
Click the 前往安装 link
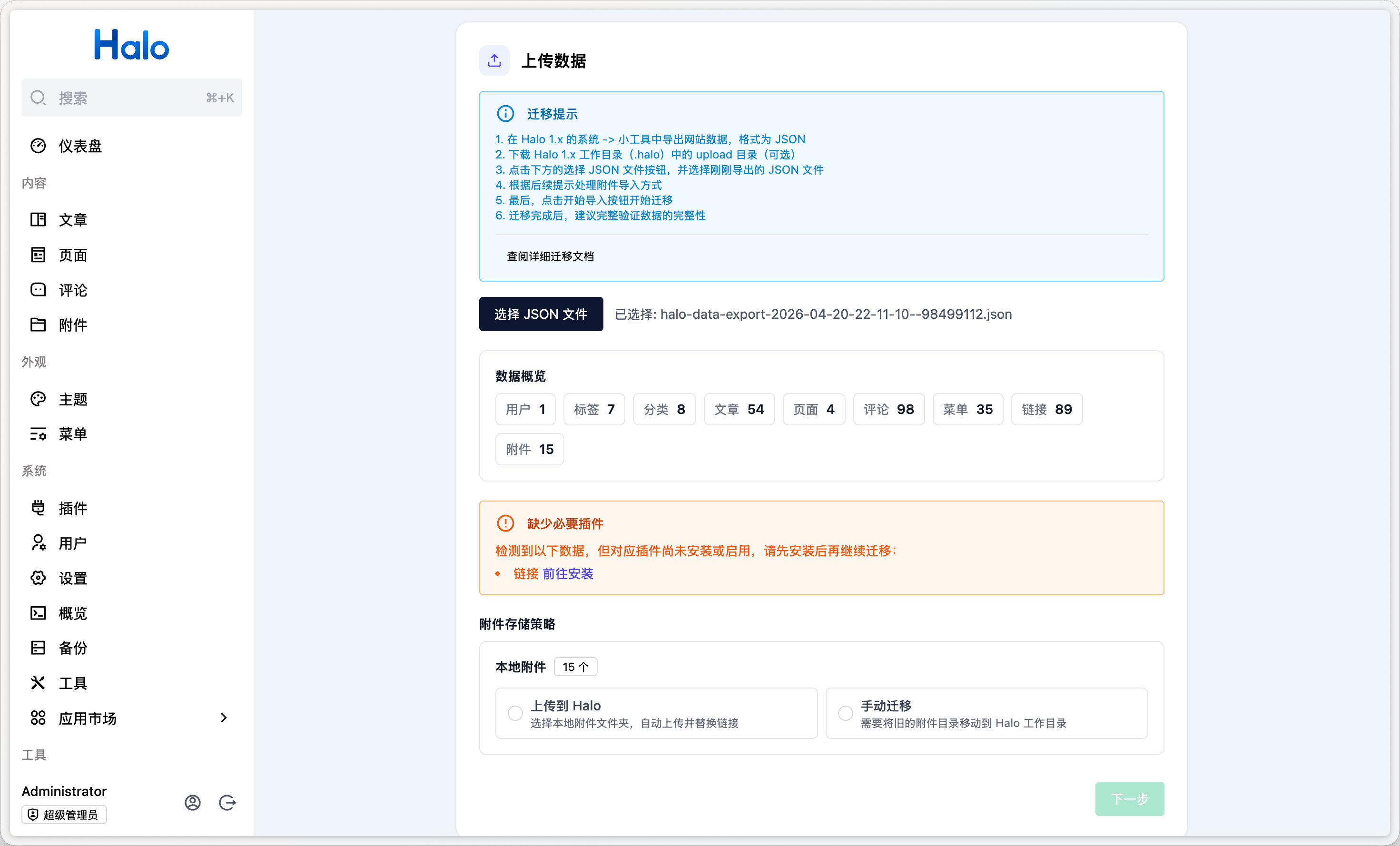click(568, 574)
